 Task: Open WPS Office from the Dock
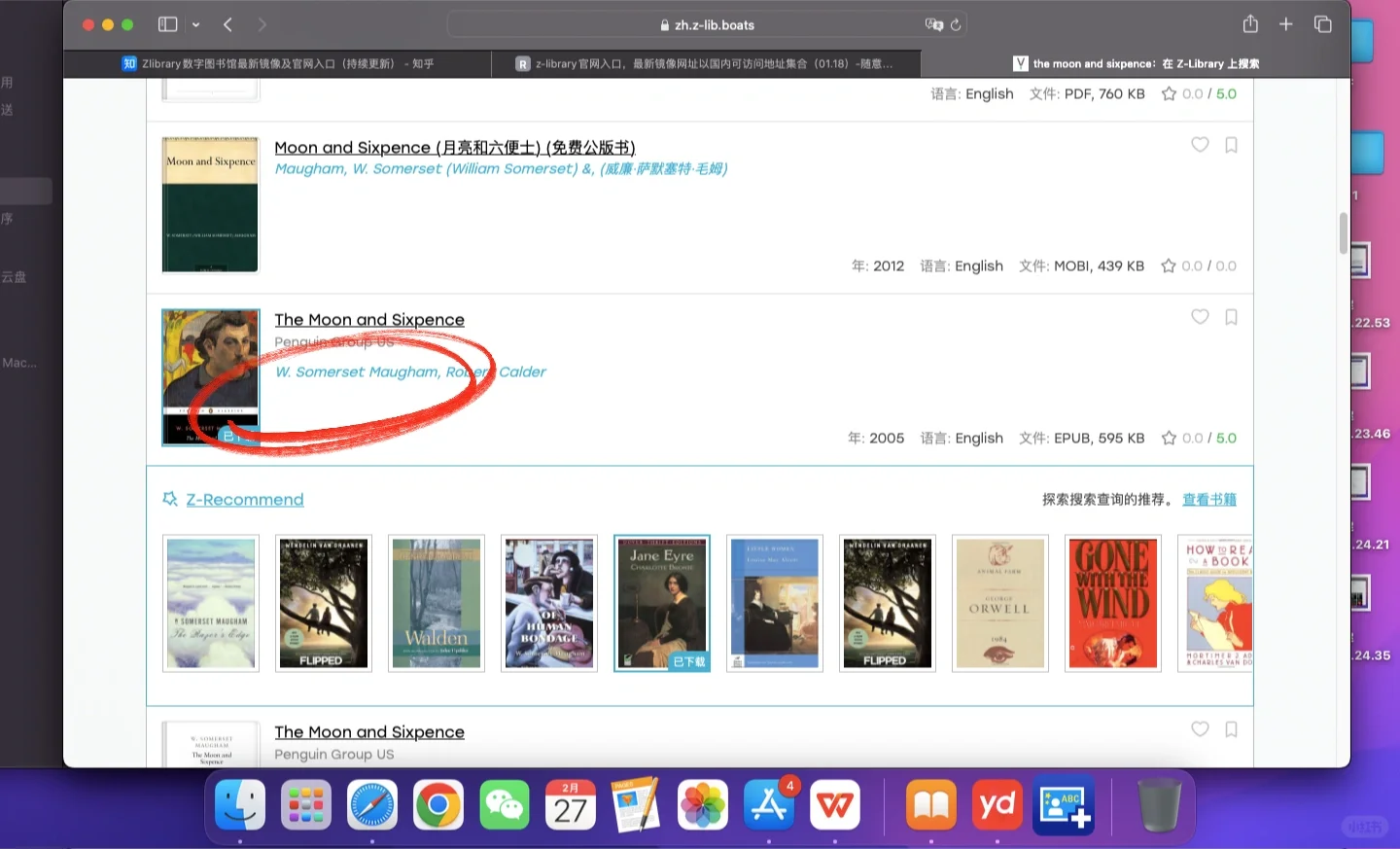click(835, 805)
